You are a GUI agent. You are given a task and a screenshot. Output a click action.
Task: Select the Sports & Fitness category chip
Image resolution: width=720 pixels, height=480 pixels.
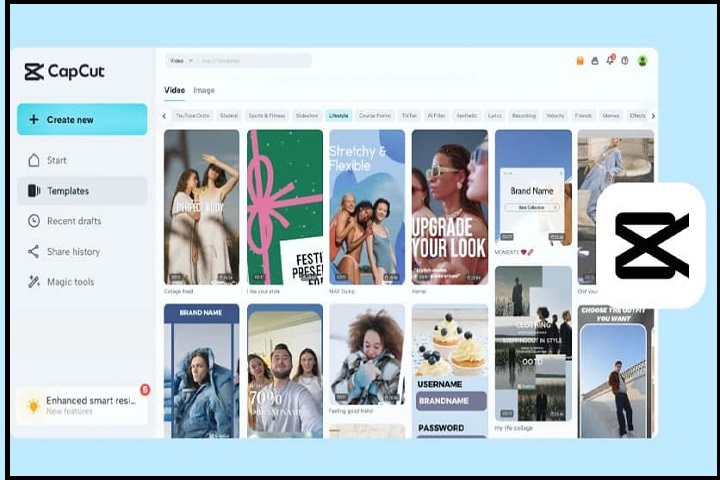(266, 116)
